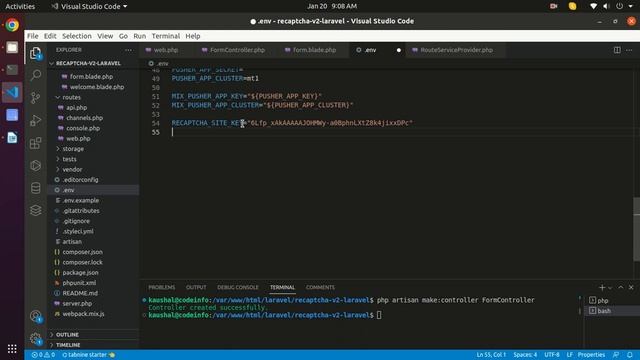Viewport: 640px width, 360px height.
Task: Switch to the RouteServiceProvider.php tab
Action: pyautogui.click(x=456, y=50)
